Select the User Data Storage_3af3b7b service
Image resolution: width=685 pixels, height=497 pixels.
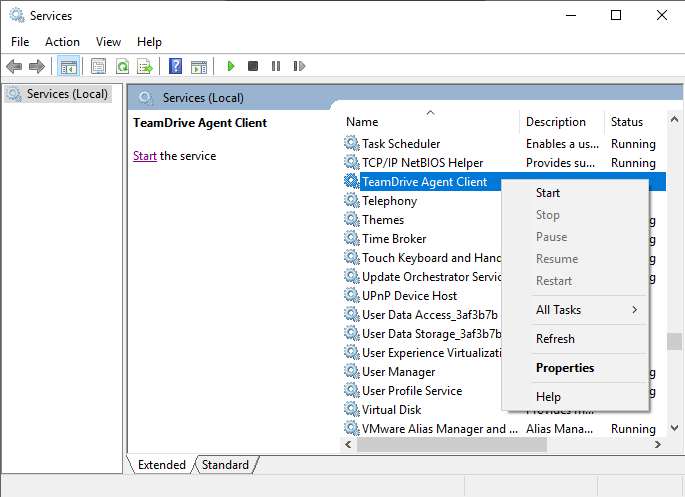422,333
